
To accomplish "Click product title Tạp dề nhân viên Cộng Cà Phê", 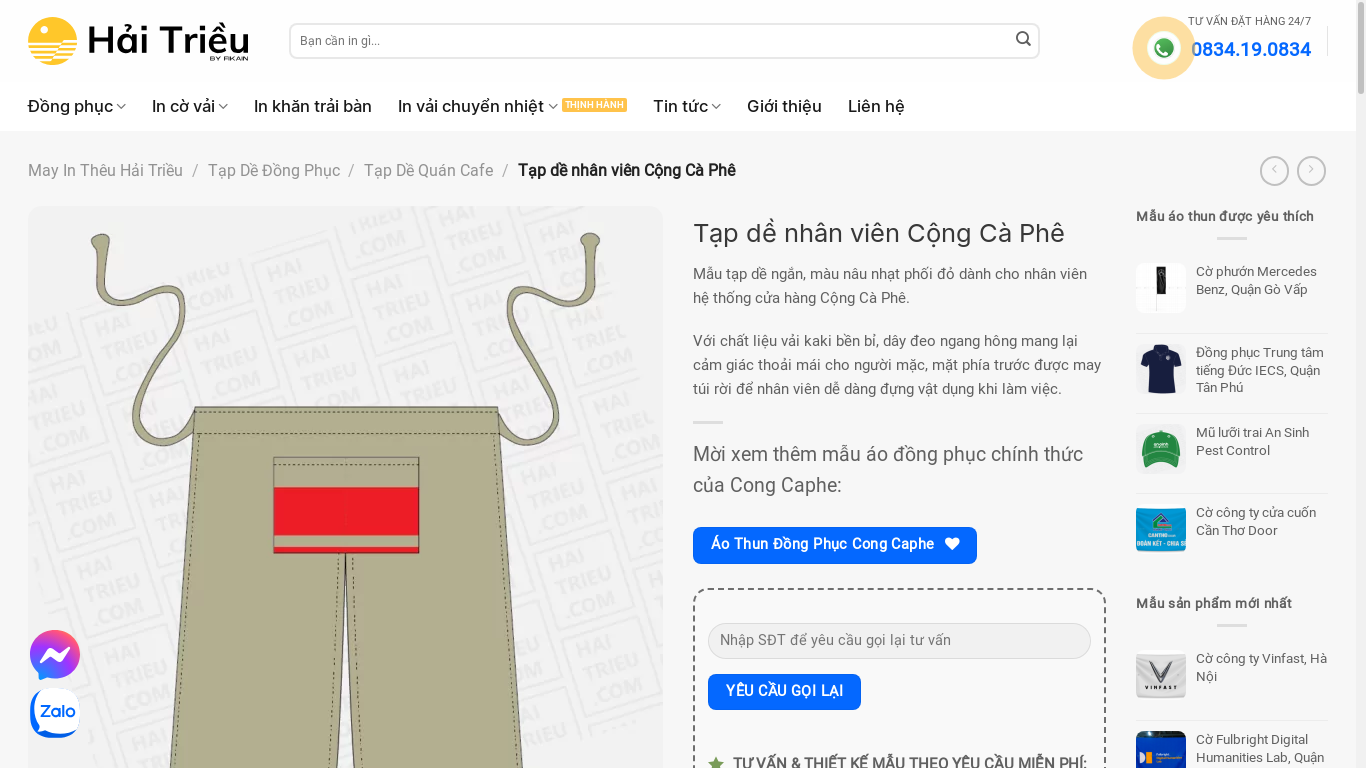I will coord(878,233).
